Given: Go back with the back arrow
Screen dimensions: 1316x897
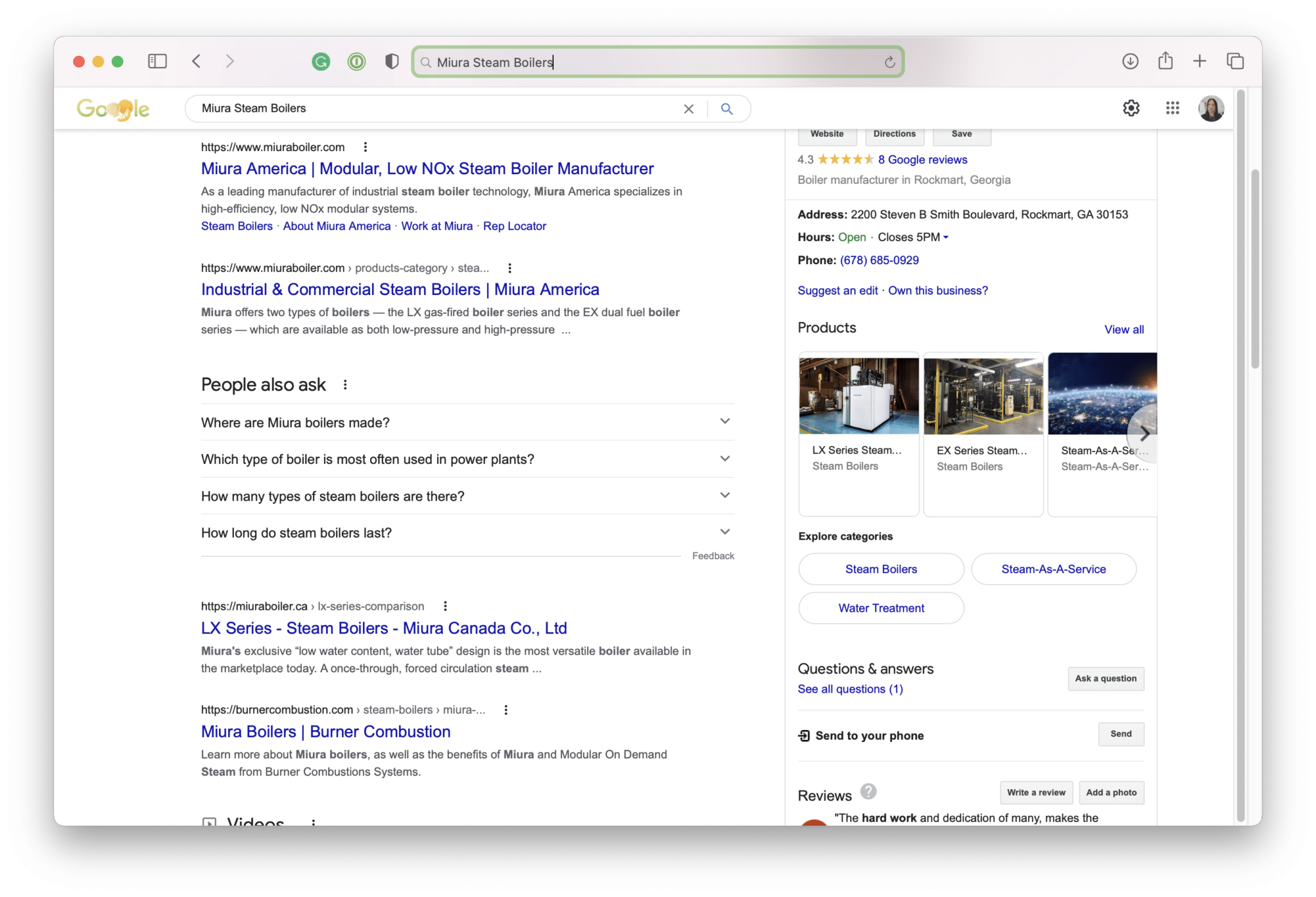Looking at the screenshot, I should [x=197, y=62].
